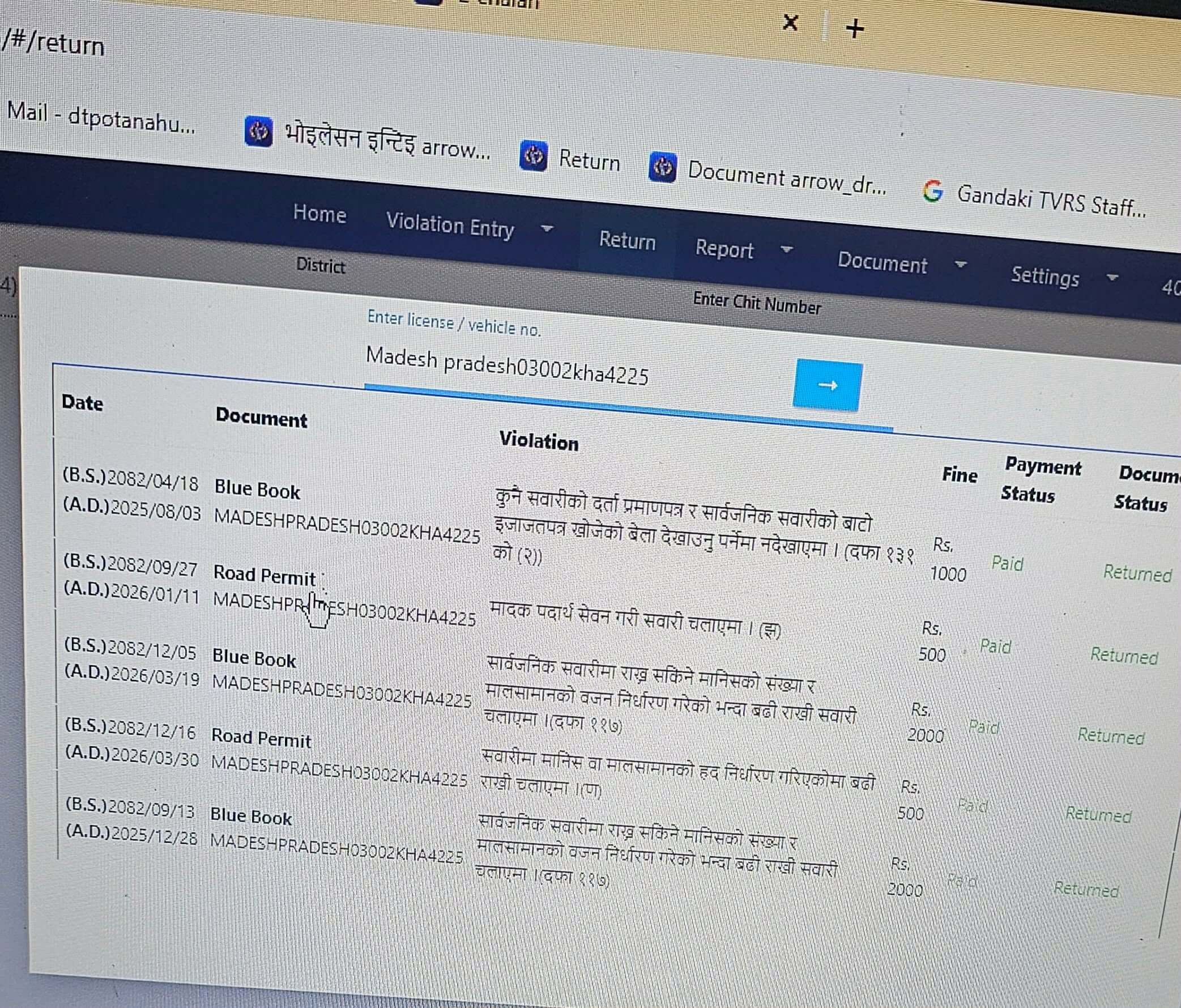This screenshot has height=1008, width=1181.
Task: Click the blue arrow search button
Action: pos(827,385)
